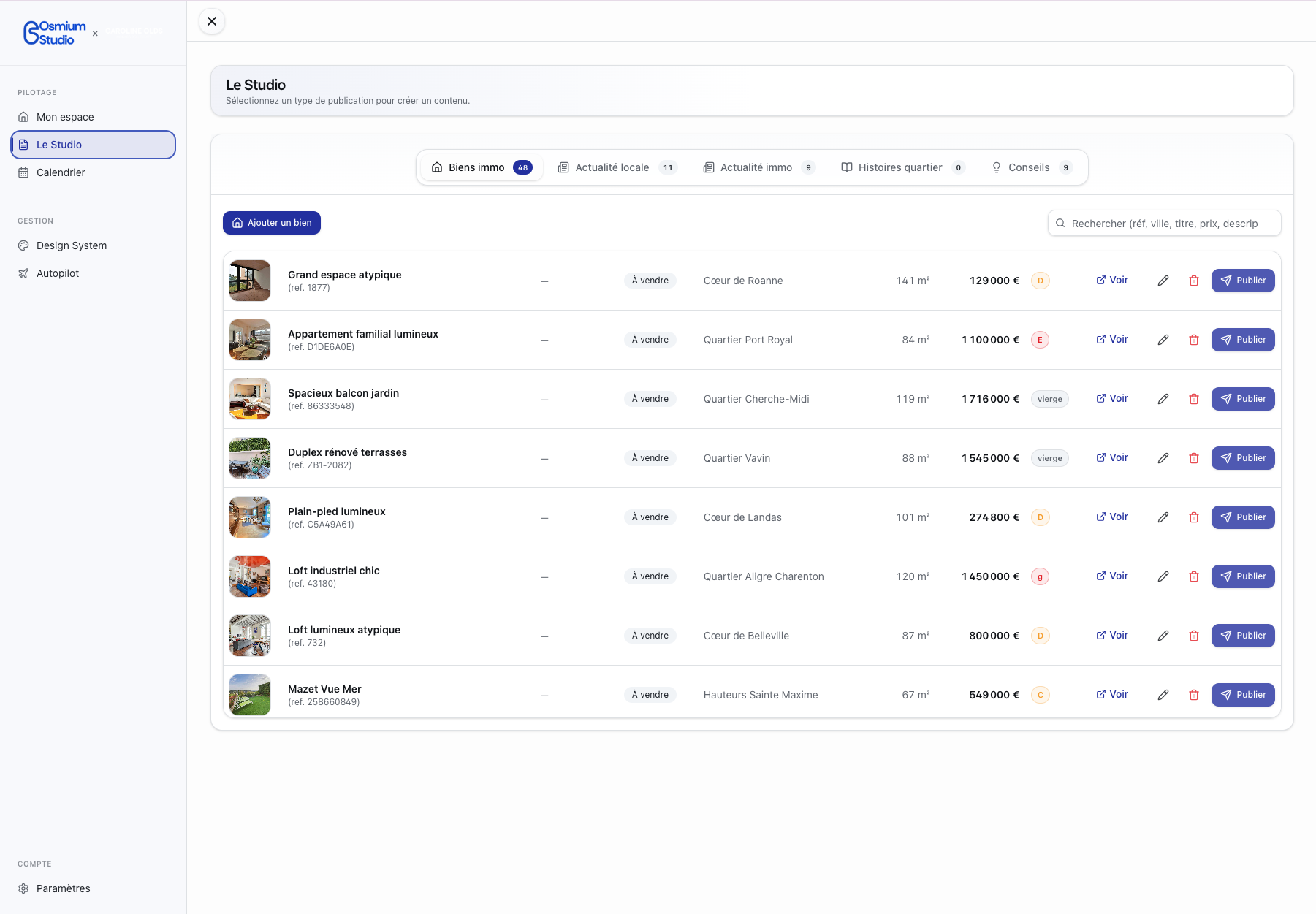Close the panel with the X icon
Viewport: 1316px width, 914px height.
(212, 21)
